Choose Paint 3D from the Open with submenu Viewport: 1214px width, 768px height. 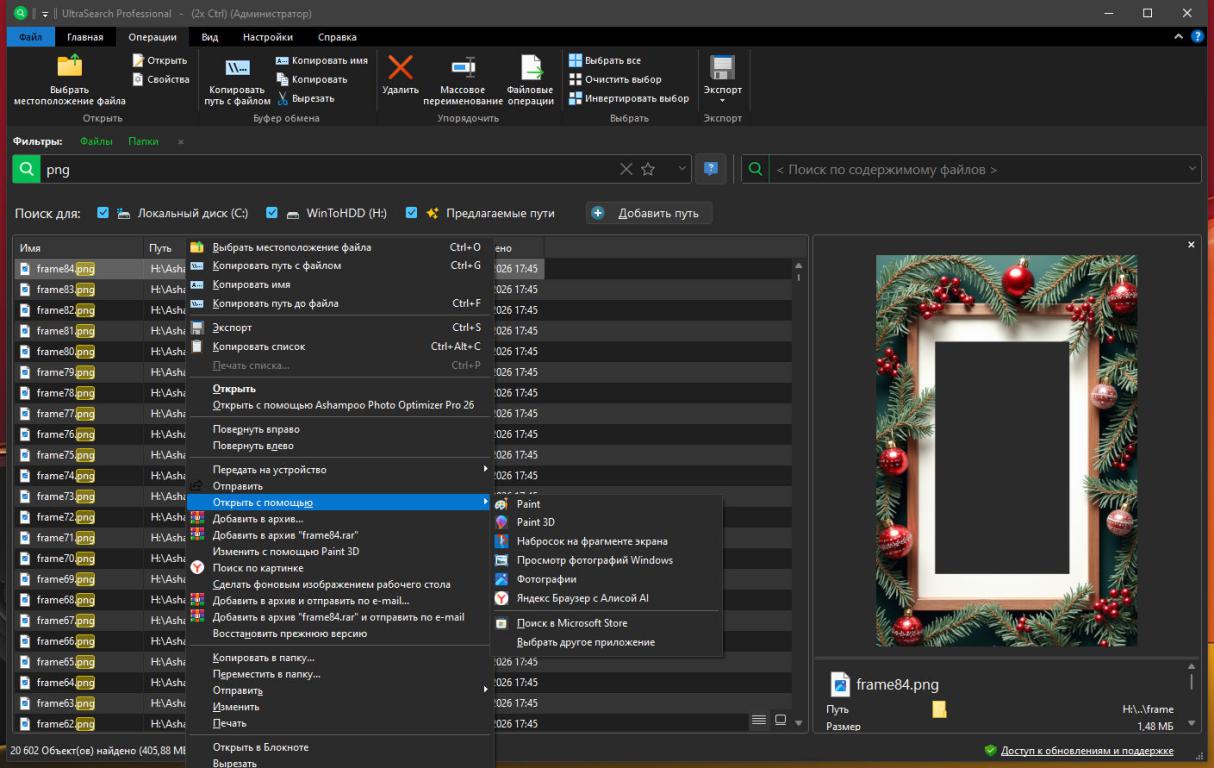pyautogui.click(x=535, y=522)
